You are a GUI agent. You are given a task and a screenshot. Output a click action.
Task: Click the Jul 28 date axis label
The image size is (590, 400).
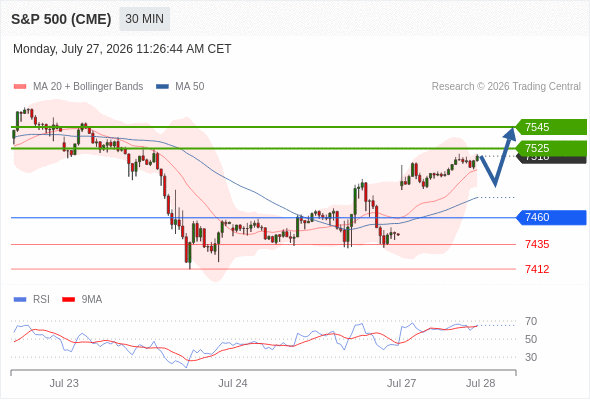pos(481,383)
